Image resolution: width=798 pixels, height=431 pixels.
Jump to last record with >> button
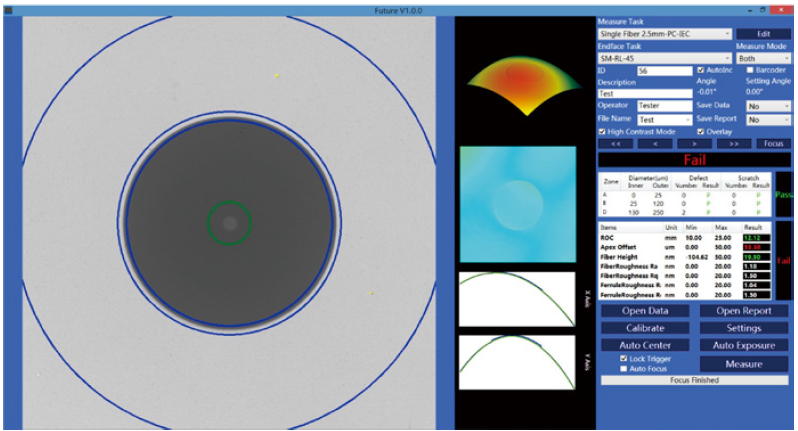point(733,144)
